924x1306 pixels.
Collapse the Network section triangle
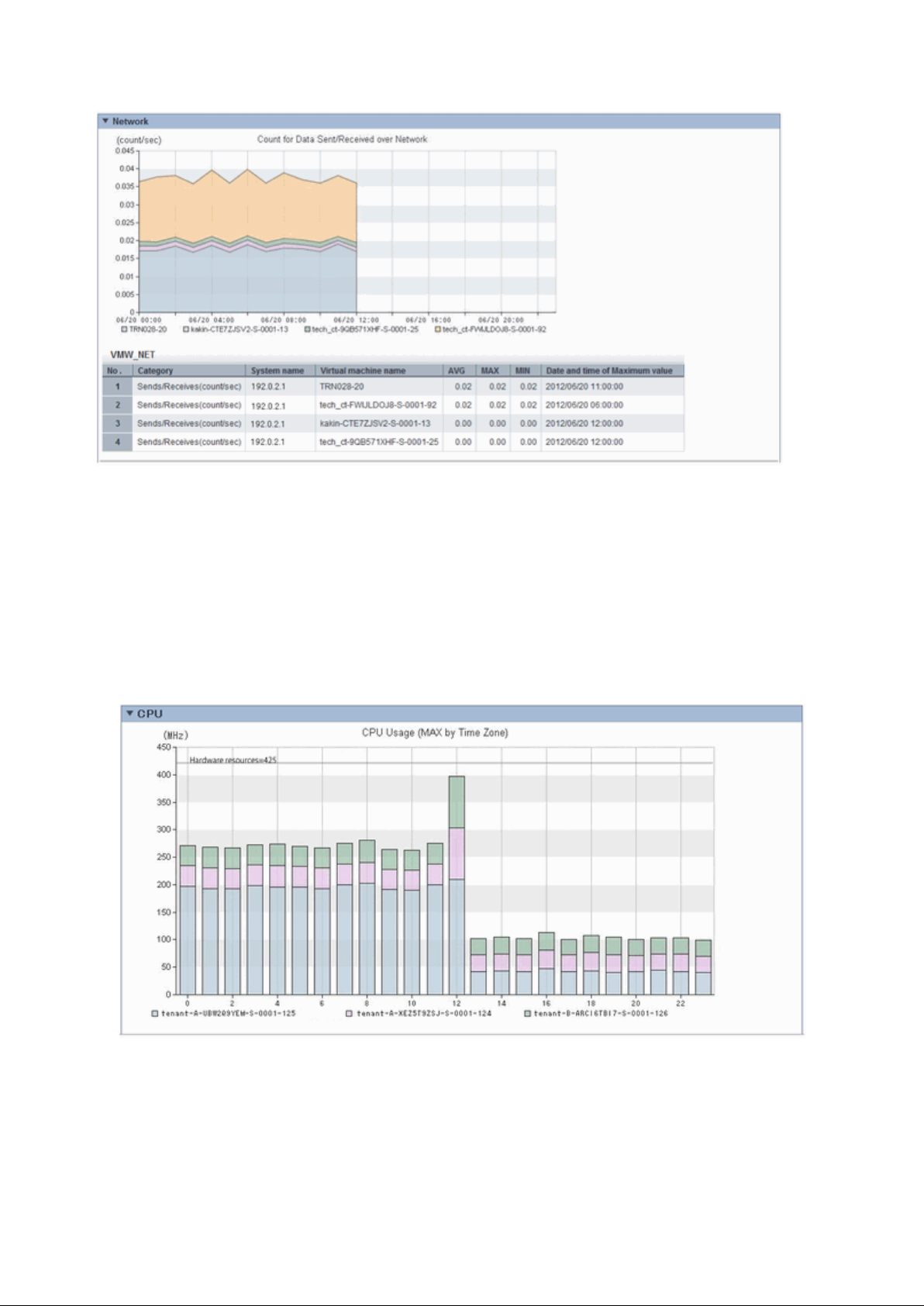click(x=105, y=122)
